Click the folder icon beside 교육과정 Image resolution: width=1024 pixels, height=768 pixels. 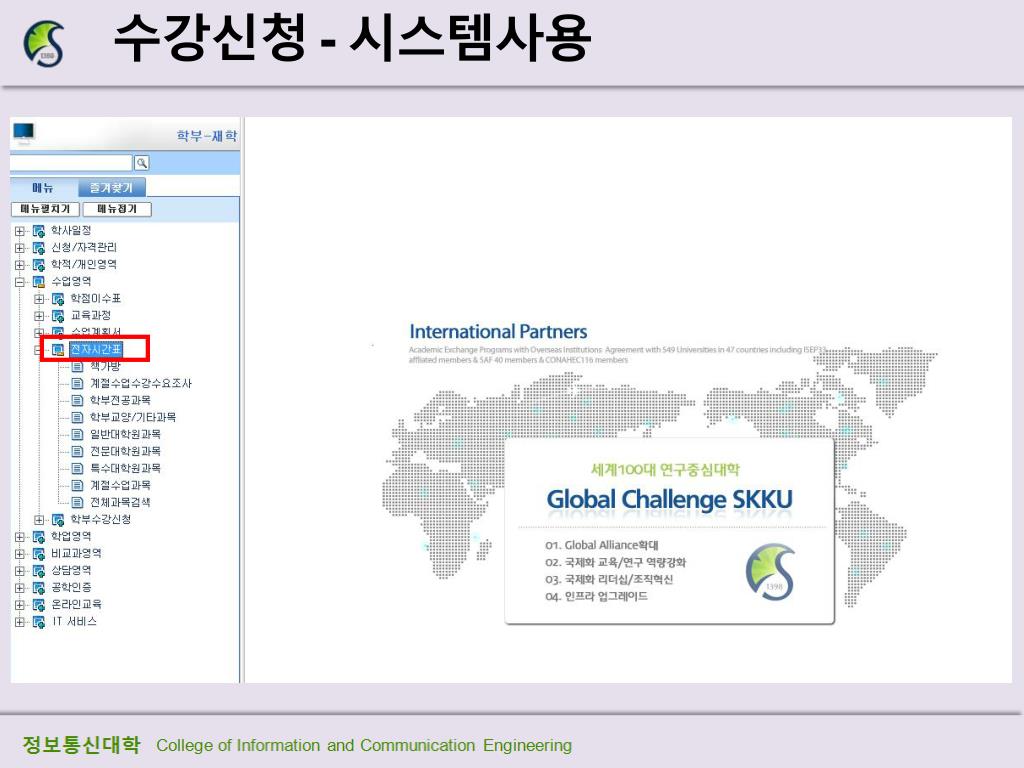58,315
